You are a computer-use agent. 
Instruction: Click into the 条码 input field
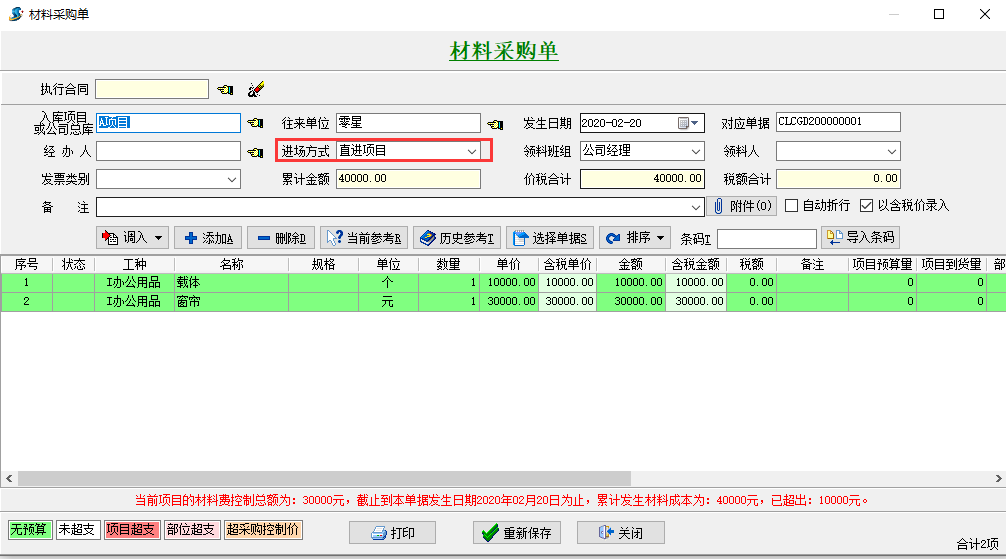click(766, 239)
